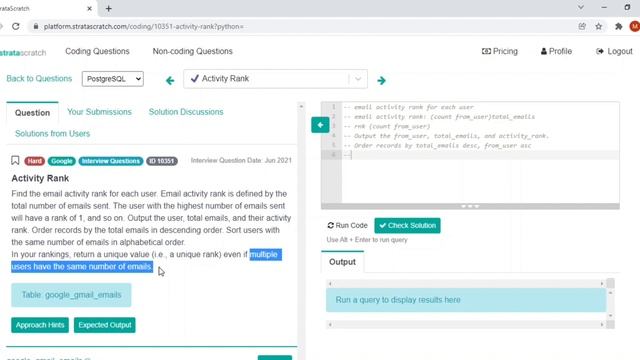Run Code in the editor
Image resolution: width=640 pixels, height=360 pixels.
click(x=347, y=225)
